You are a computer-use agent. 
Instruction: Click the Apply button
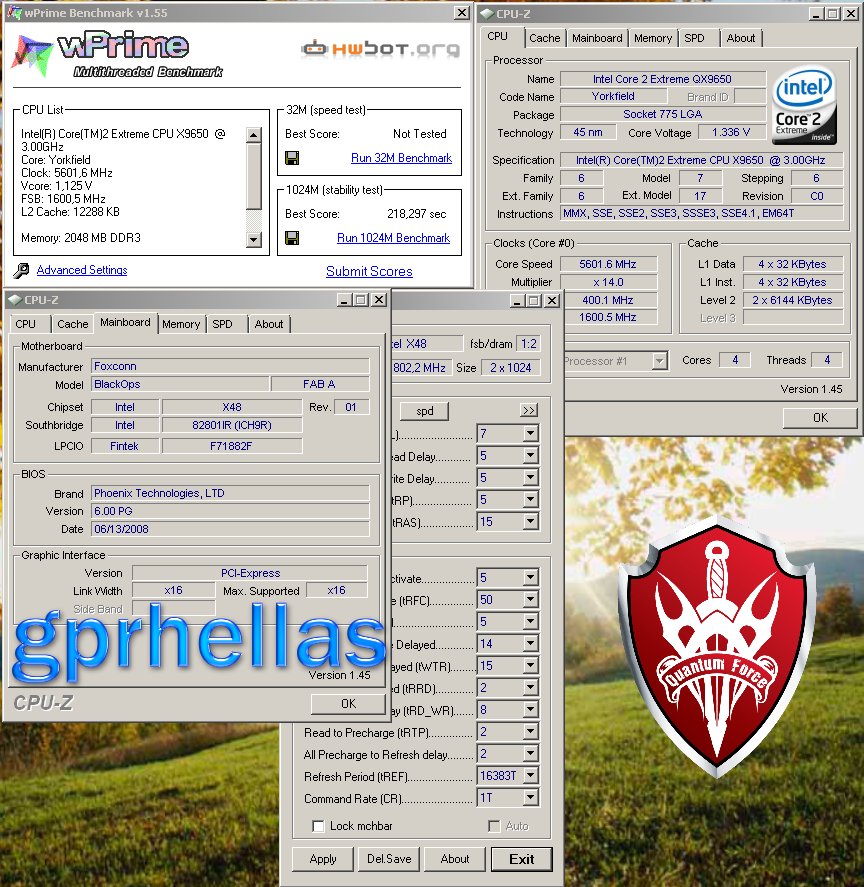click(323, 859)
